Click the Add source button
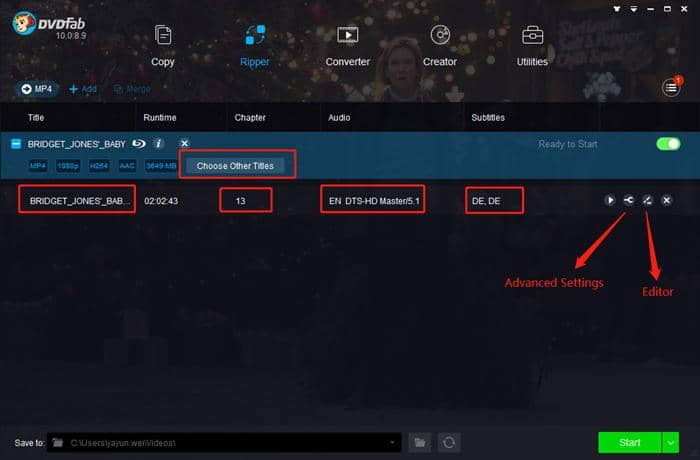 (83, 89)
